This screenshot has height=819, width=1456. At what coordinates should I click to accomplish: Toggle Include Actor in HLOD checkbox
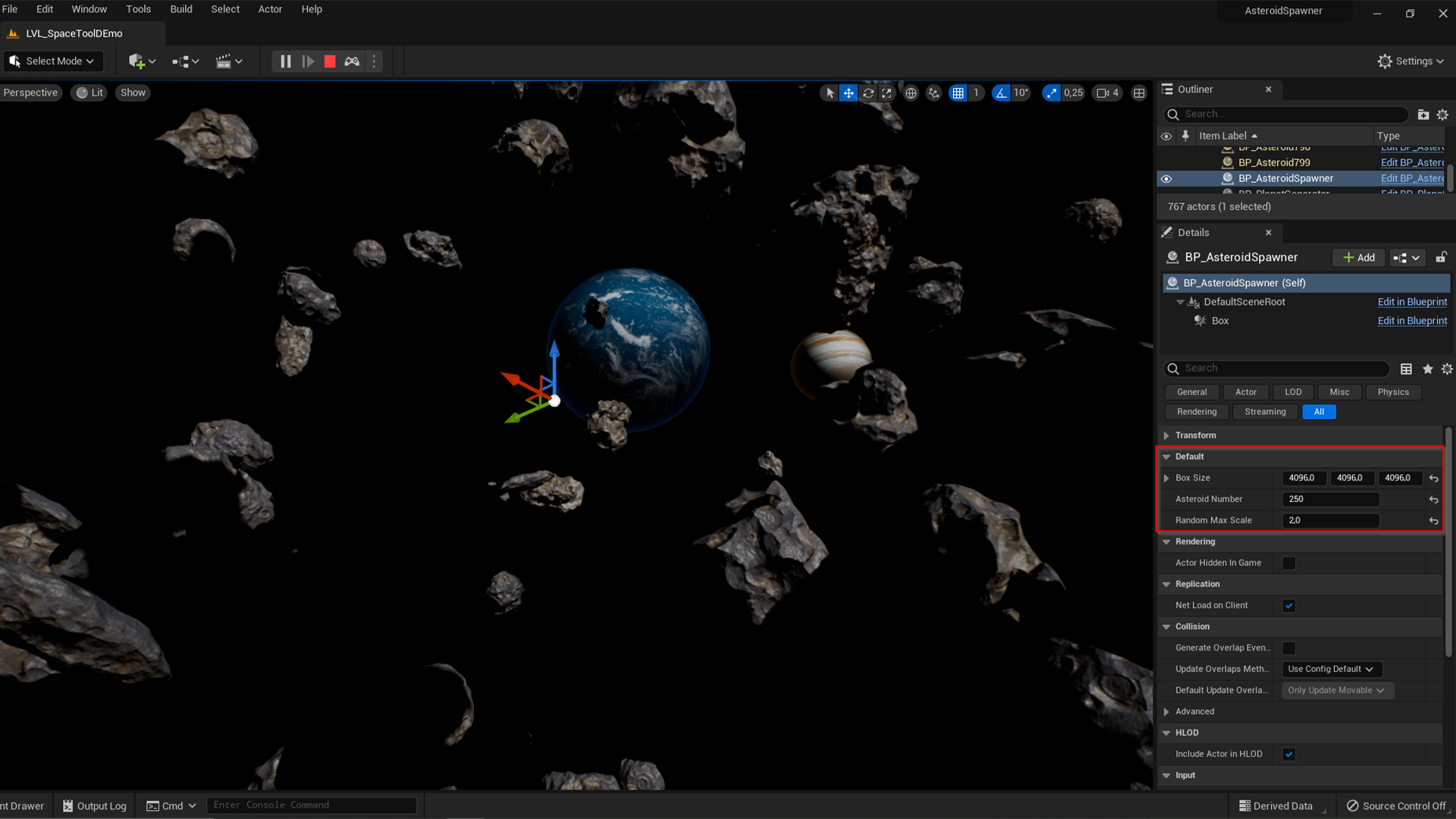coord(1288,754)
